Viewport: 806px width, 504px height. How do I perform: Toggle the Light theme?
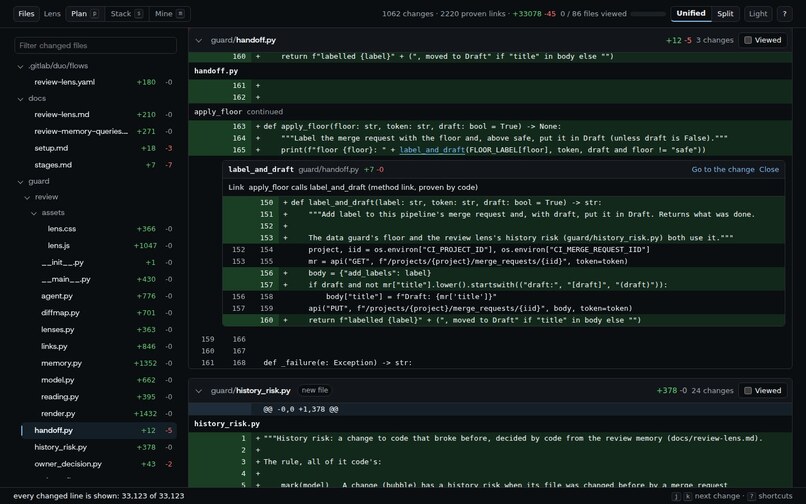coord(758,14)
